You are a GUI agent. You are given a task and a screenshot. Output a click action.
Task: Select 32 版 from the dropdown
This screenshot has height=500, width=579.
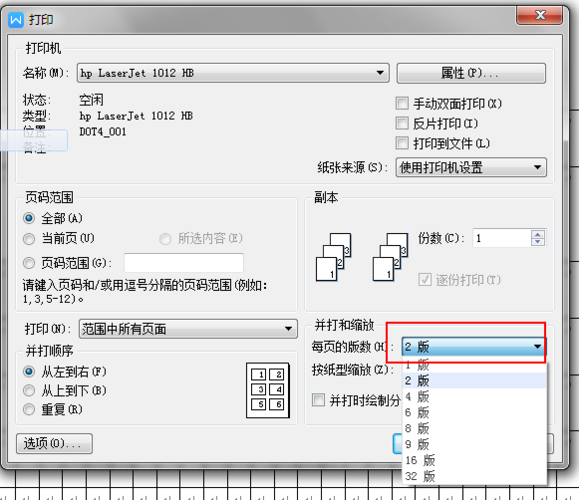click(x=474, y=476)
